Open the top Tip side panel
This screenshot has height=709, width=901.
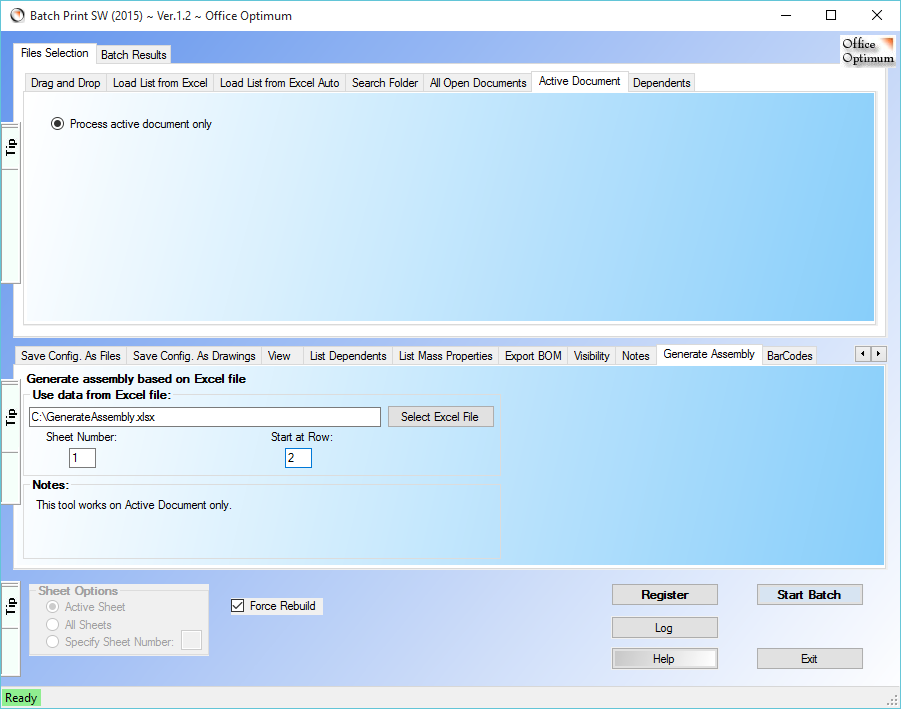10,147
